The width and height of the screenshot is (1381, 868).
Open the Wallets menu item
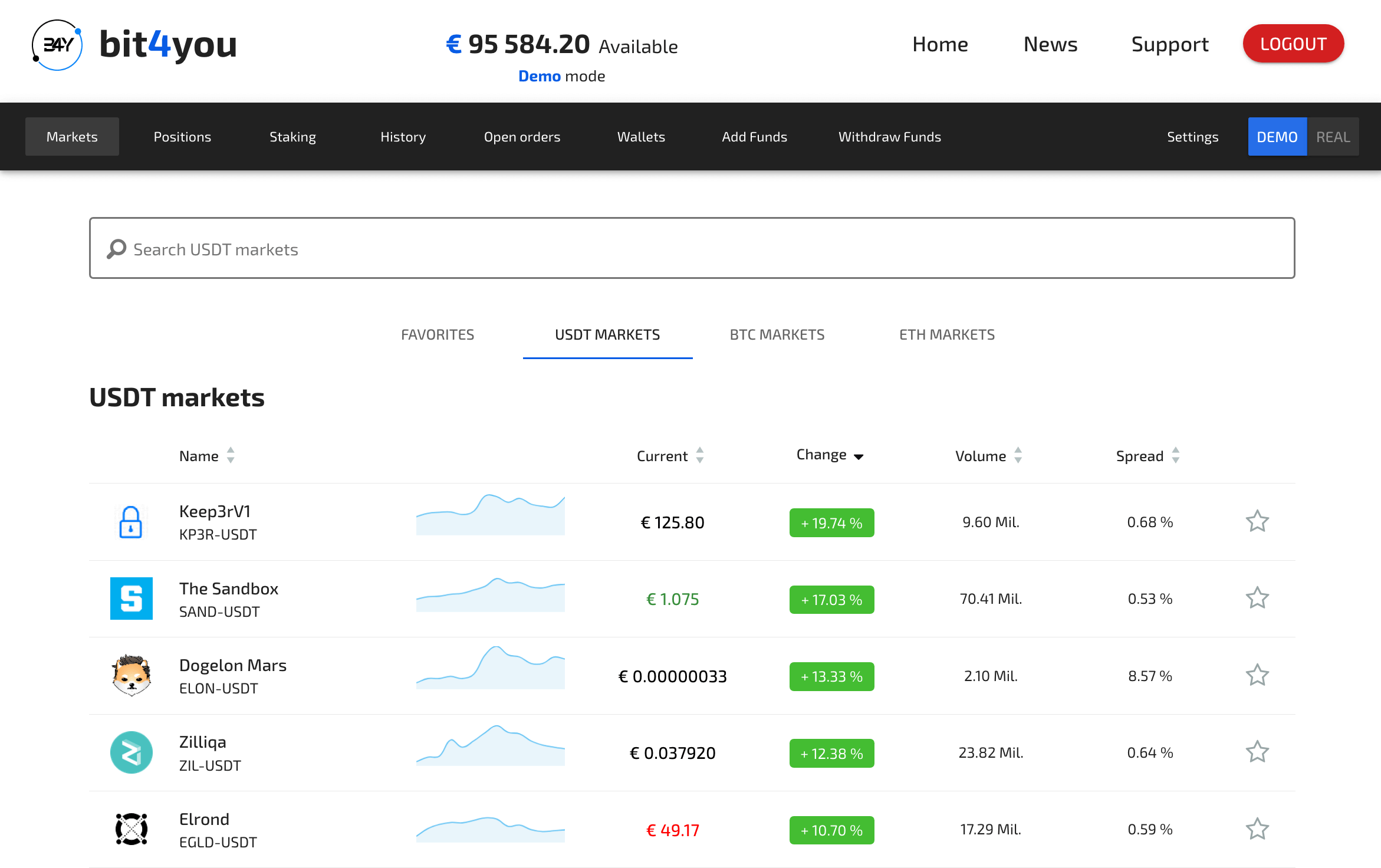coord(641,137)
